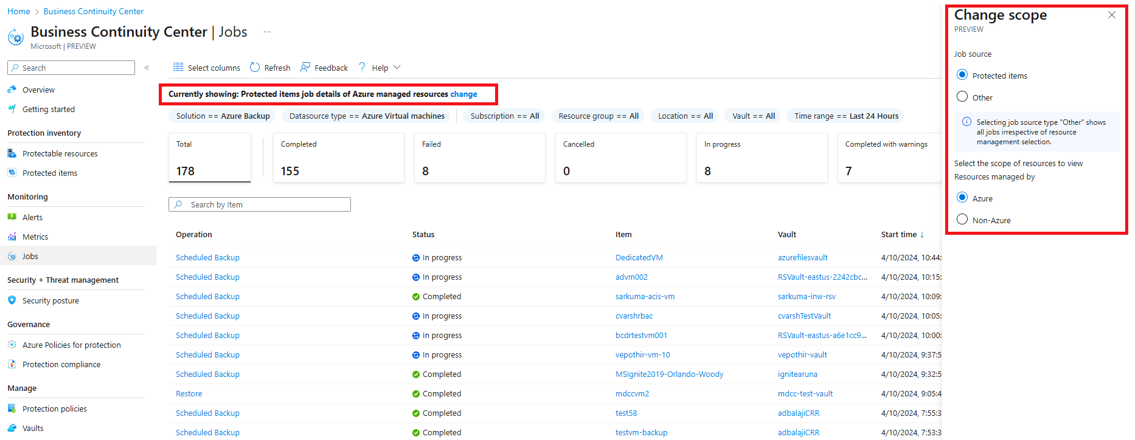Image resolution: width=1135 pixels, height=440 pixels.
Task: Select Jobs in the Monitoring section
Action: pos(30,256)
